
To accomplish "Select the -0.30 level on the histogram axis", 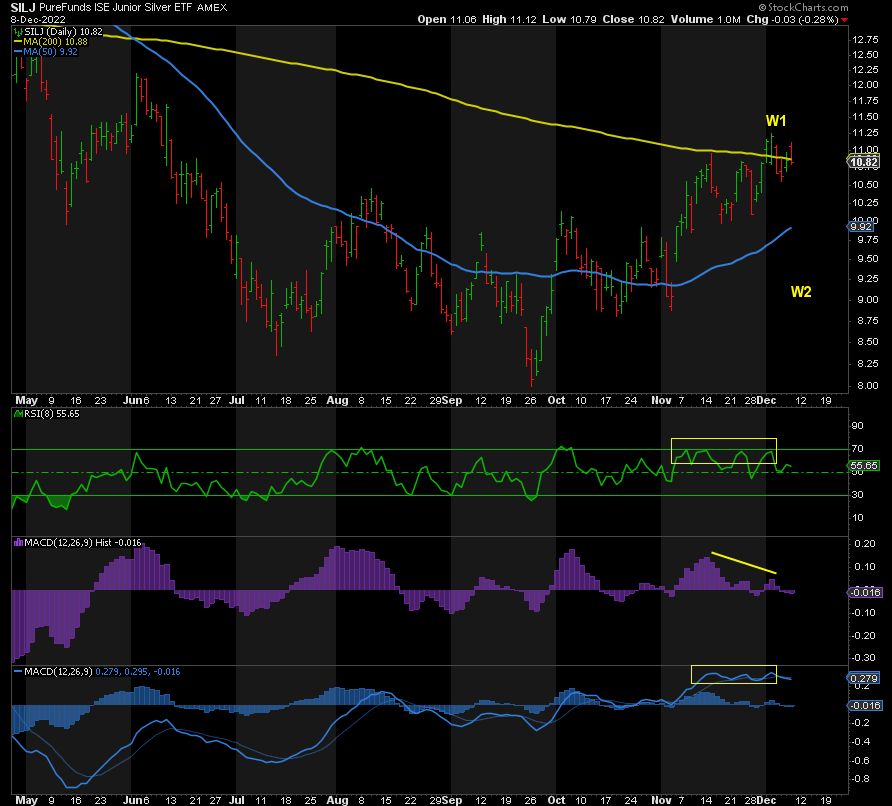I will 863,658.
